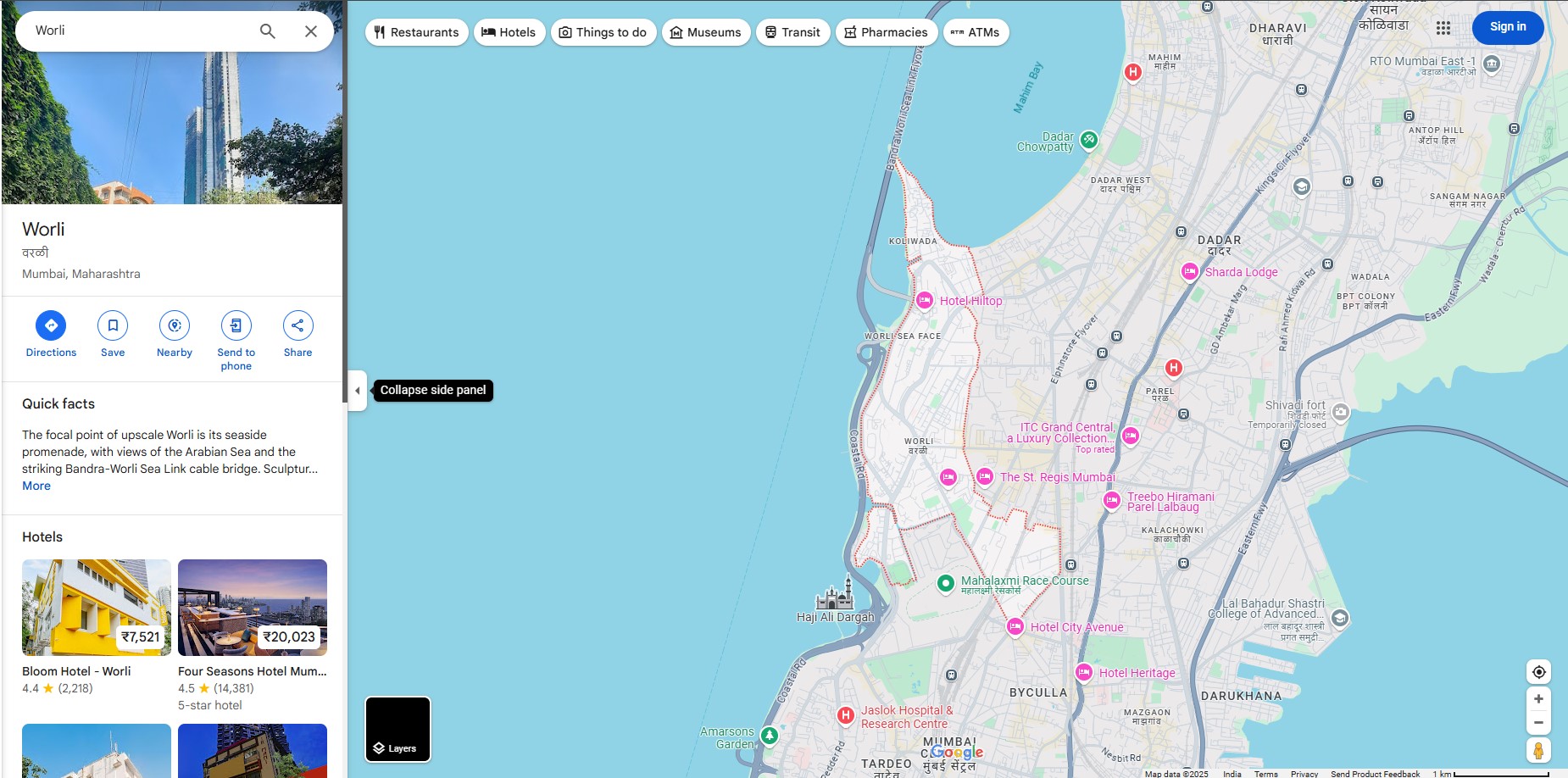Click the ITC Grand Central hotel pin

[1131, 436]
